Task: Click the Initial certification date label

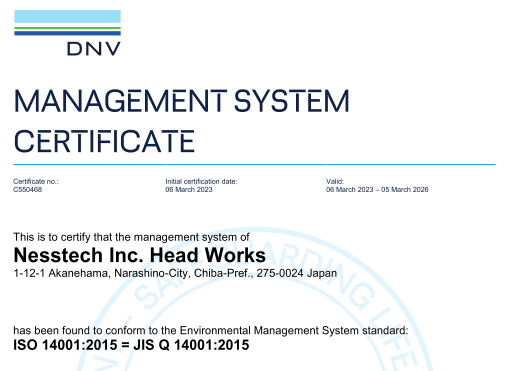Action: 201,181
